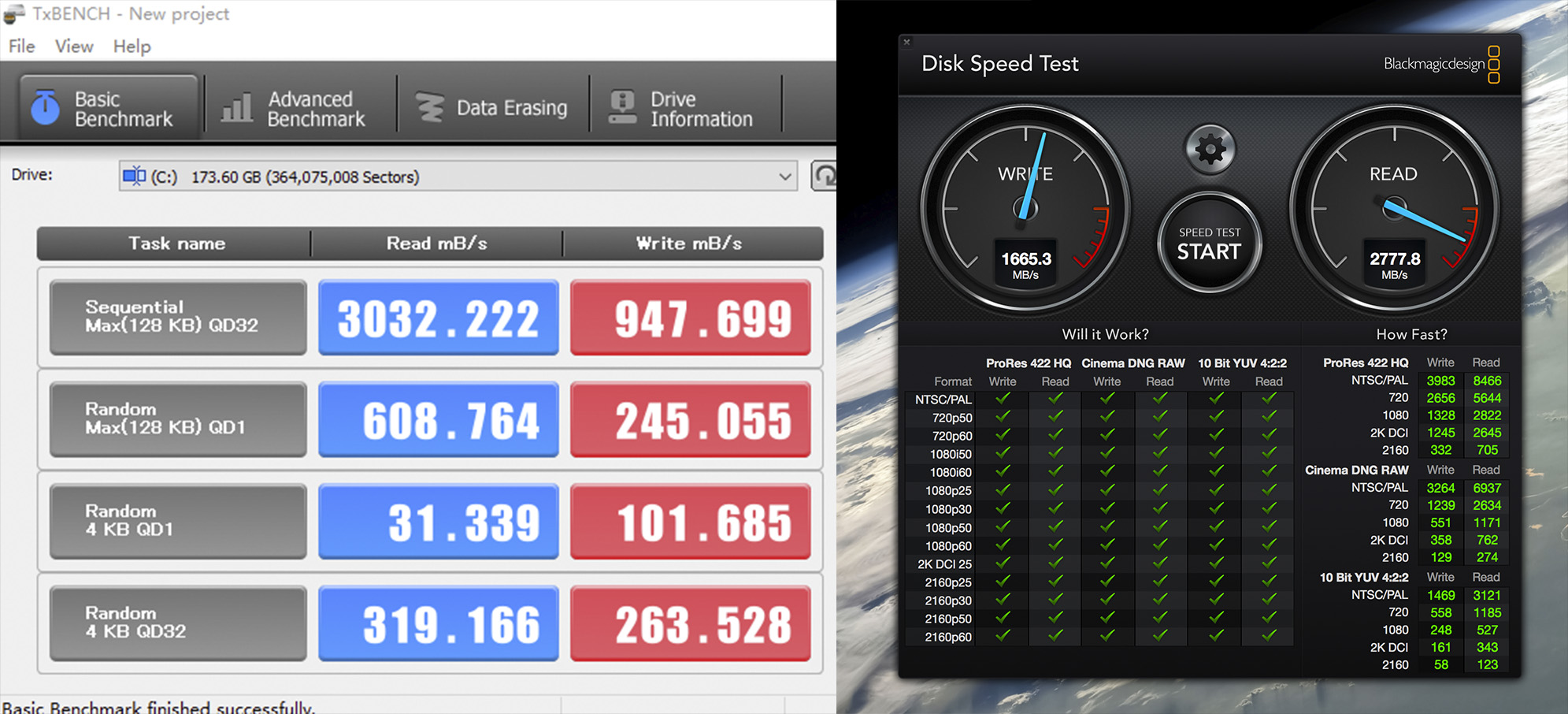
Task: Toggle the Cinema DNG RAW Read checkmark for 1080p60
Action: pos(1160,545)
